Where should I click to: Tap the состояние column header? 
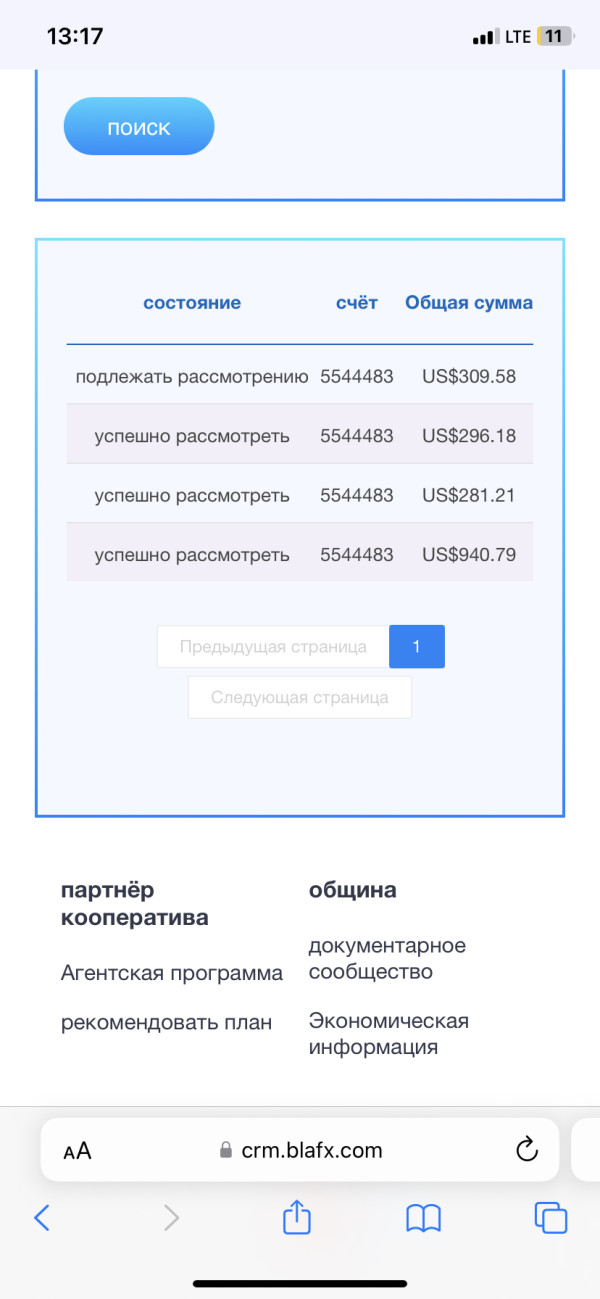[x=192, y=303]
